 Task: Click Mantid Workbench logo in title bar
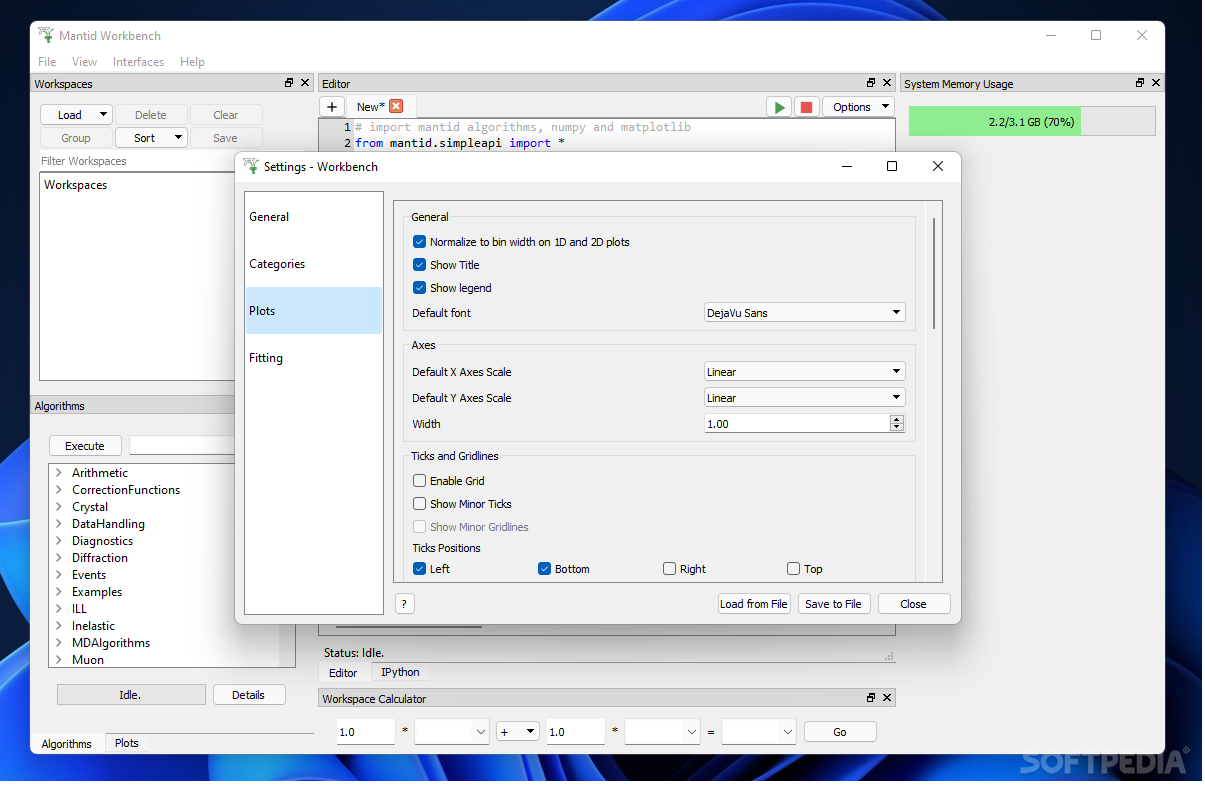click(x=46, y=35)
